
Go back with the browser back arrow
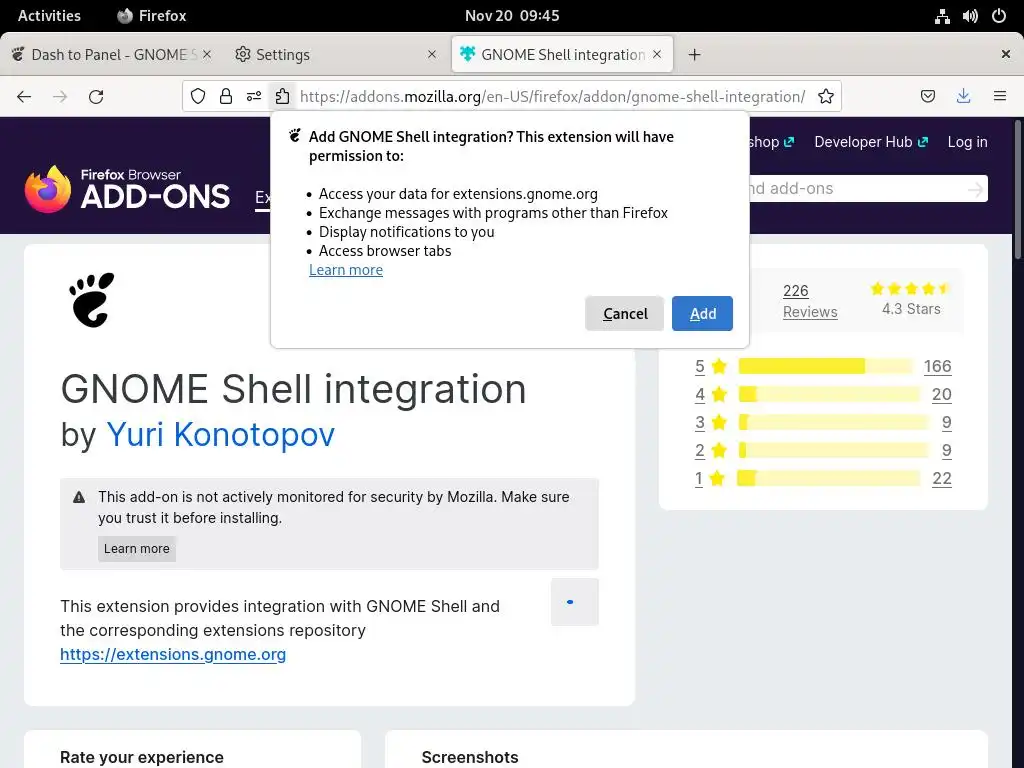(24, 97)
